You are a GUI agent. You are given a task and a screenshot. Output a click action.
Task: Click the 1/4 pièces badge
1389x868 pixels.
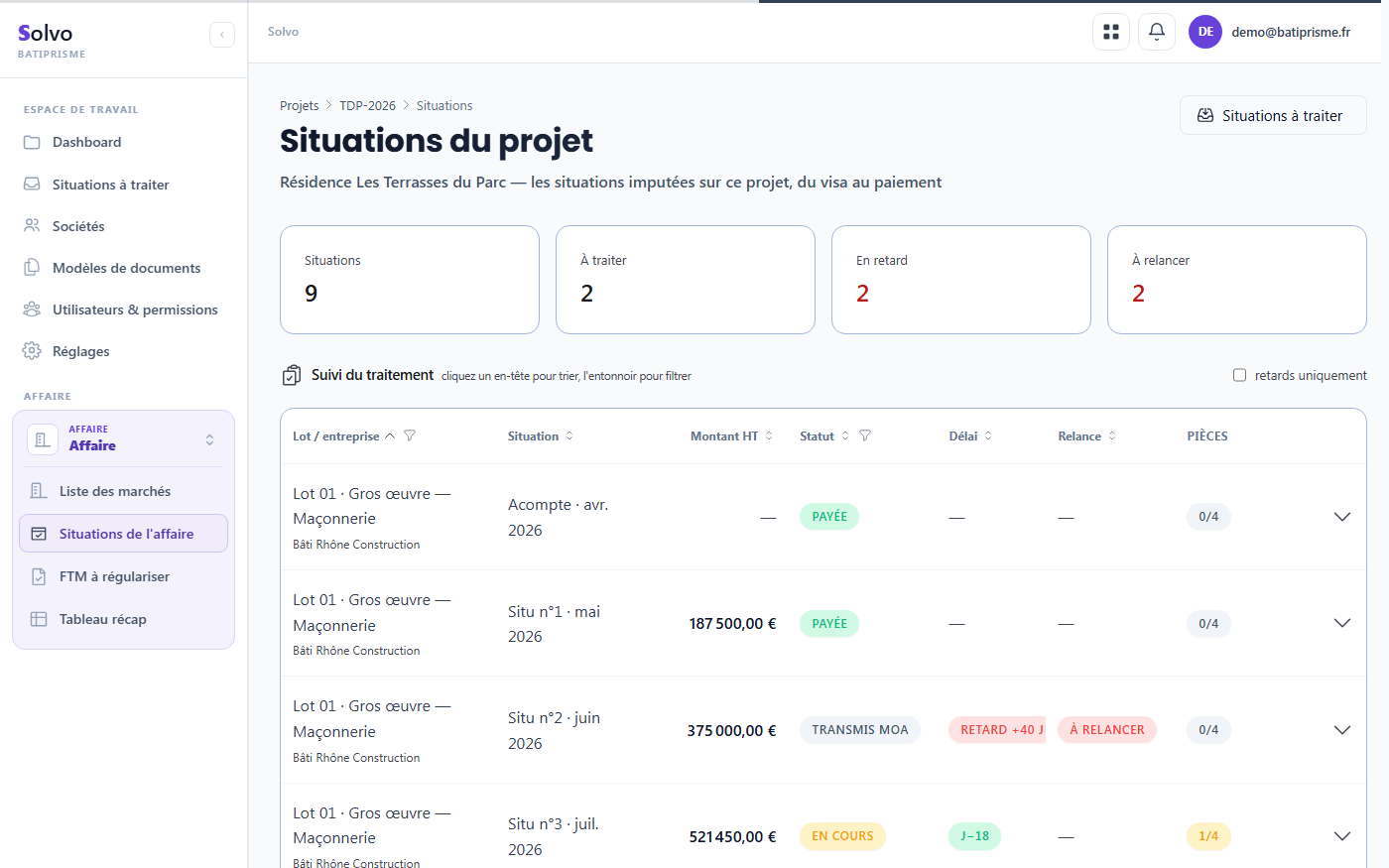(x=1208, y=836)
